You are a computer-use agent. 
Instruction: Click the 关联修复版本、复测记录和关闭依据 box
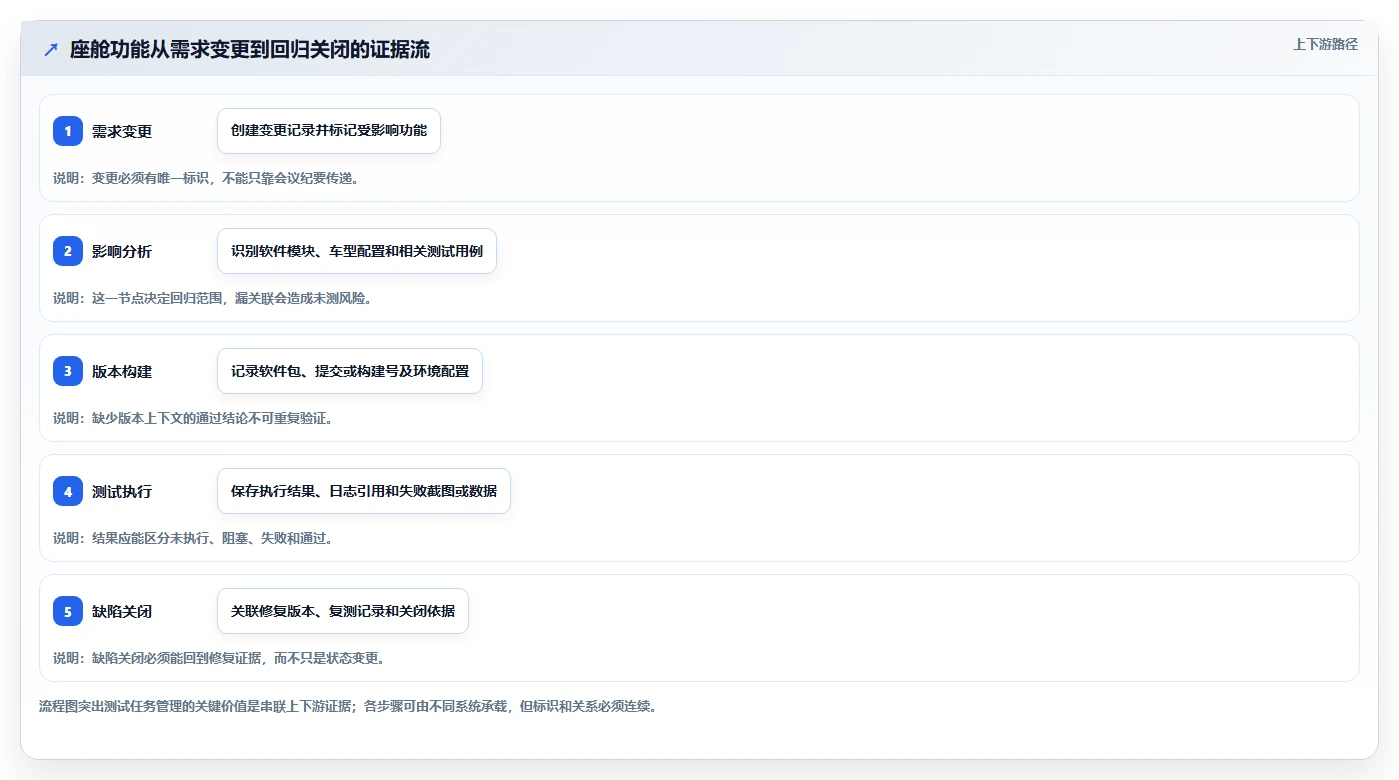tap(343, 611)
